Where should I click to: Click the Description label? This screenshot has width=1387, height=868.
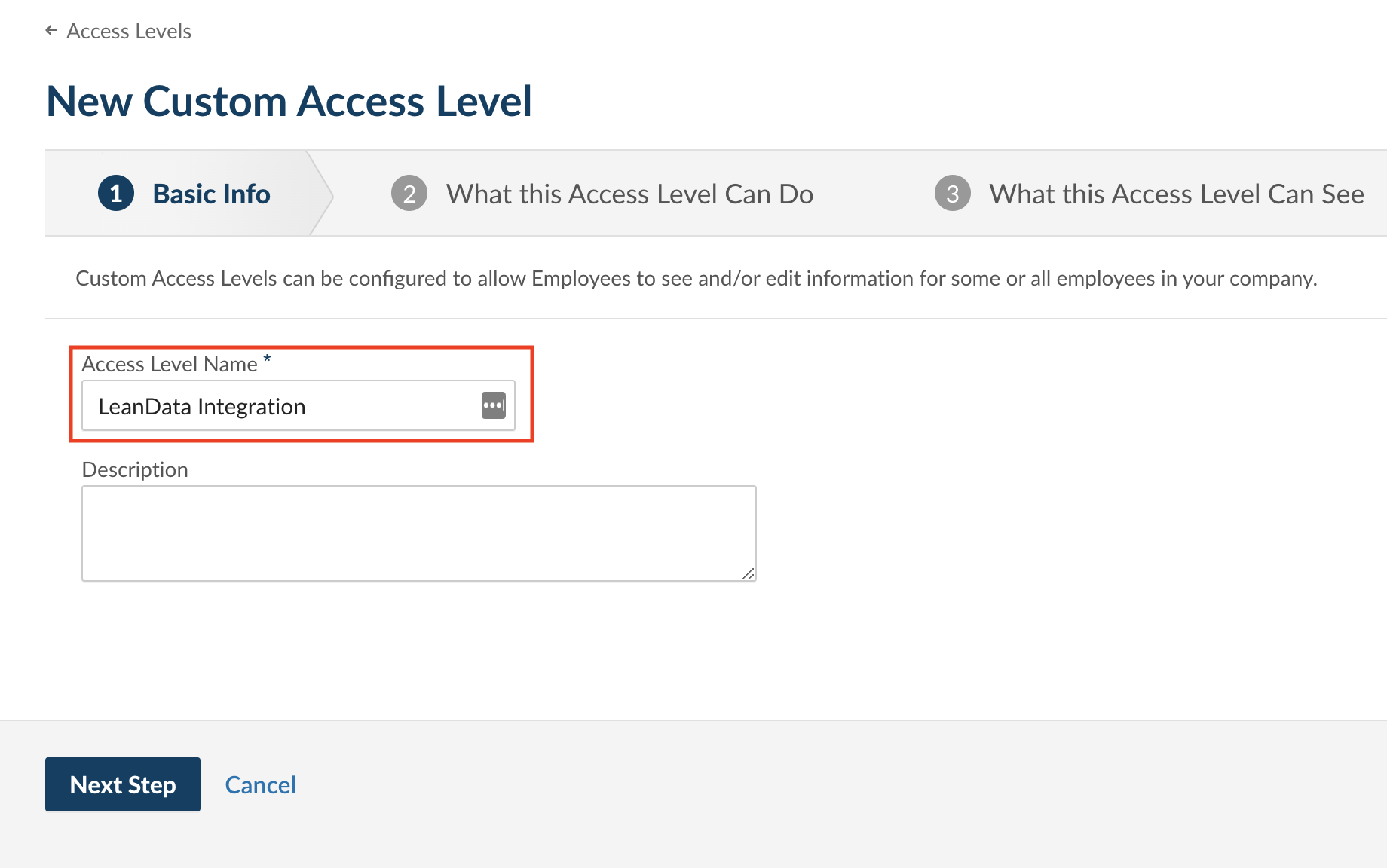pyautogui.click(x=135, y=469)
